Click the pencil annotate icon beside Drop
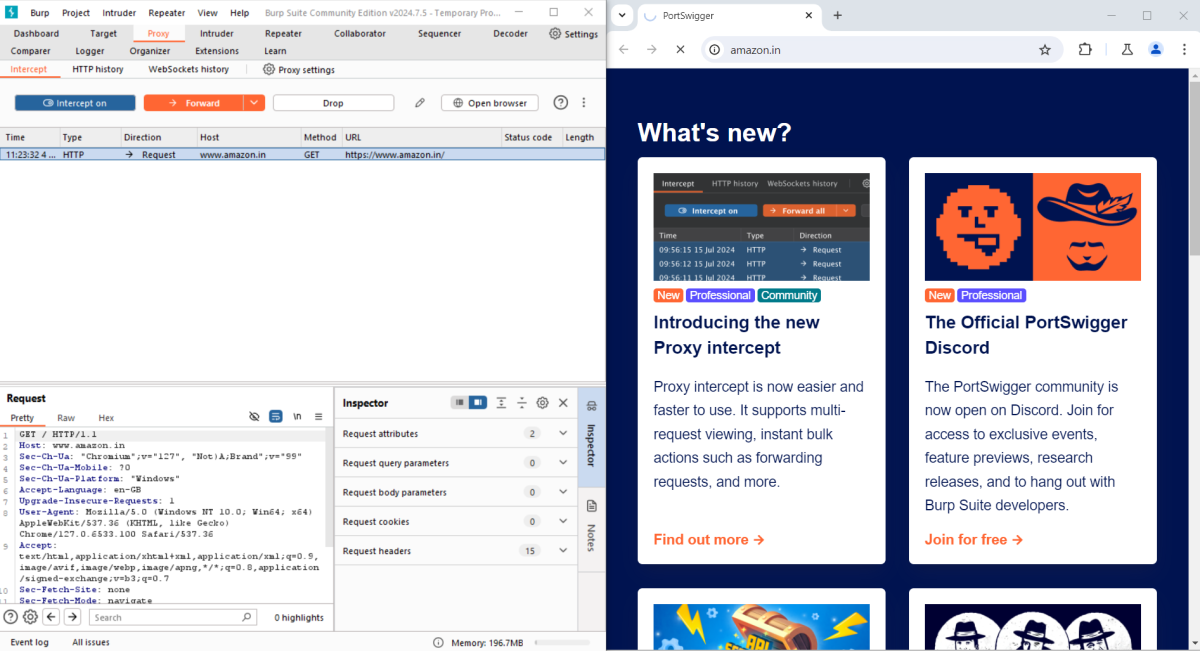The height and width of the screenshot is (651, 1200). point(420,103)
